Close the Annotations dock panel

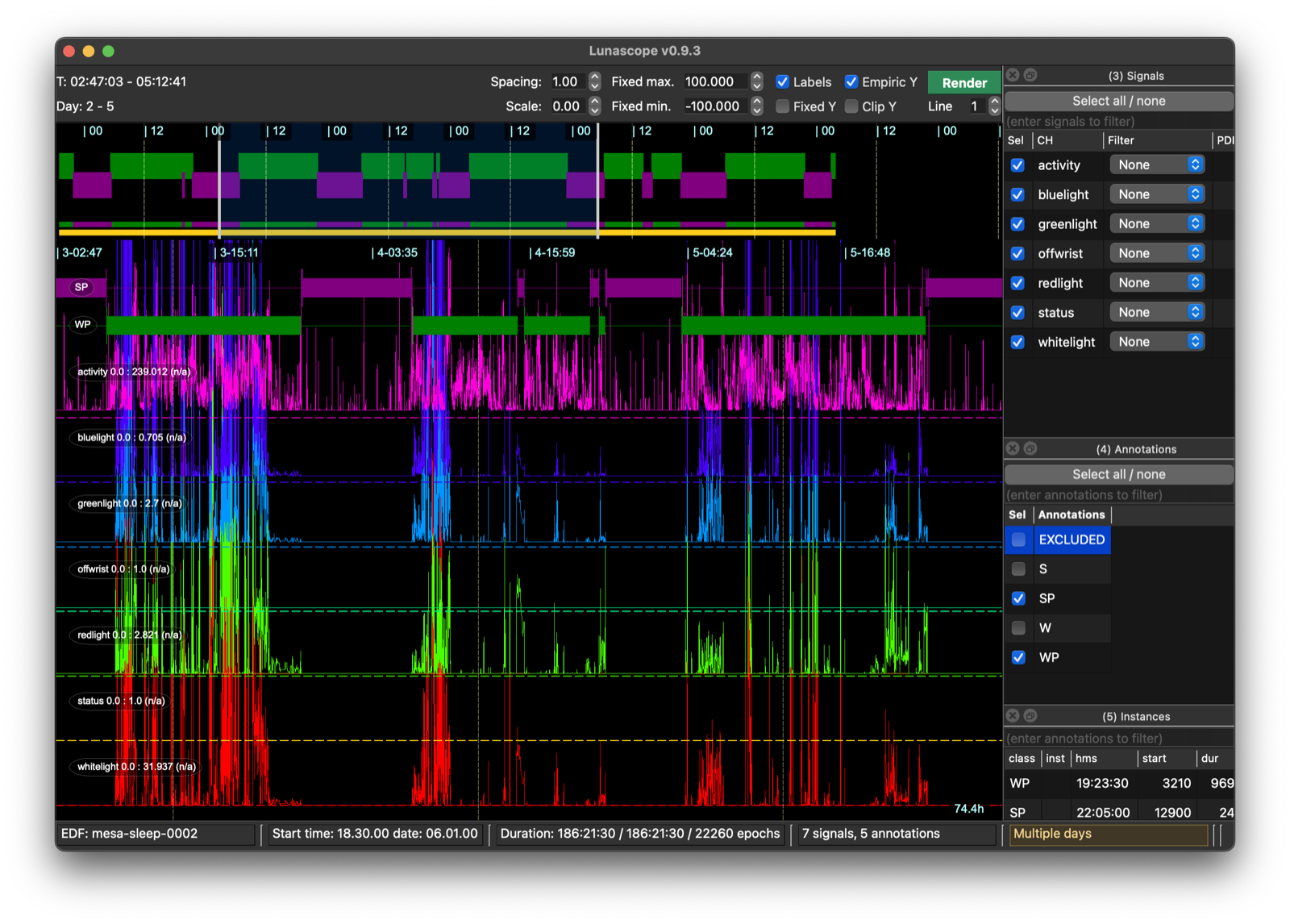click(x=1013, y=448)
